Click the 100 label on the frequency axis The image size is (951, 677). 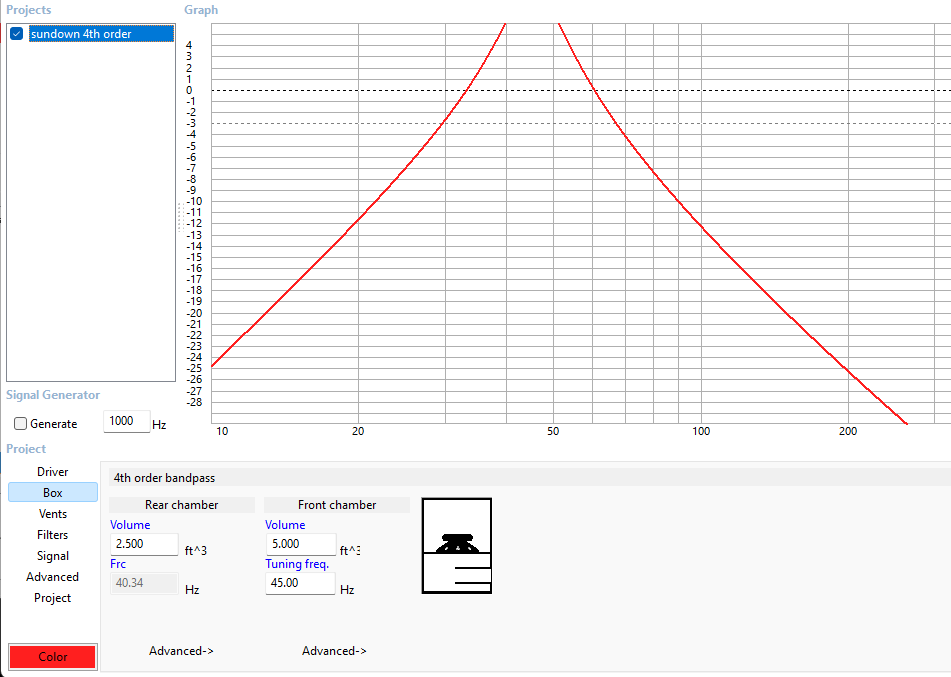[701, 431]
